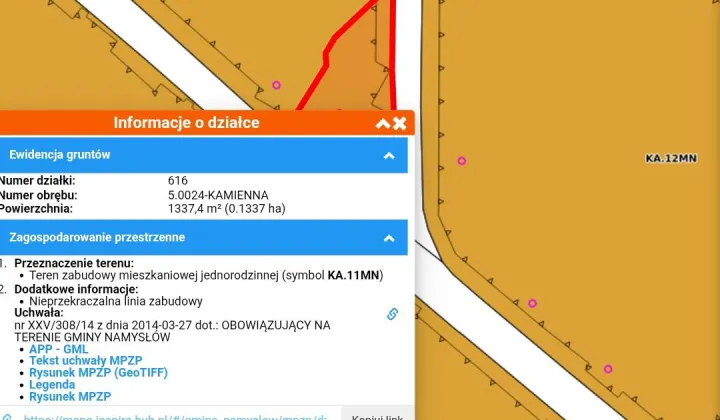Collapse the Ewidencja gruntów section

[389, 156]
